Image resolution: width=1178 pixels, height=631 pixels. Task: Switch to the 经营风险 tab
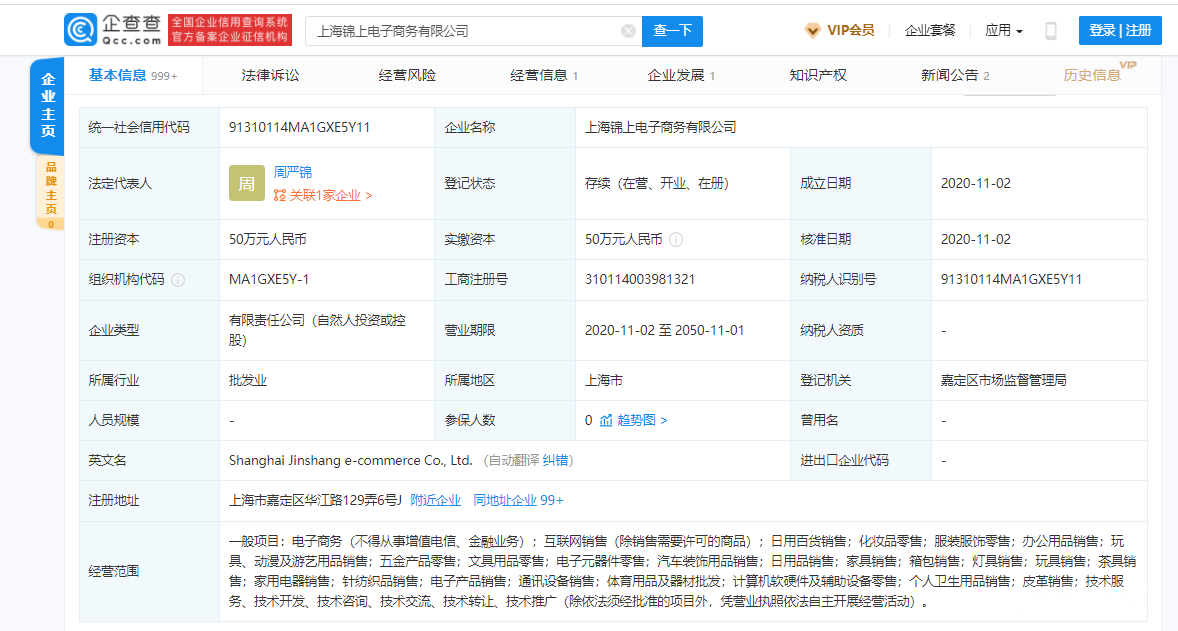click(x=407, y=75)
